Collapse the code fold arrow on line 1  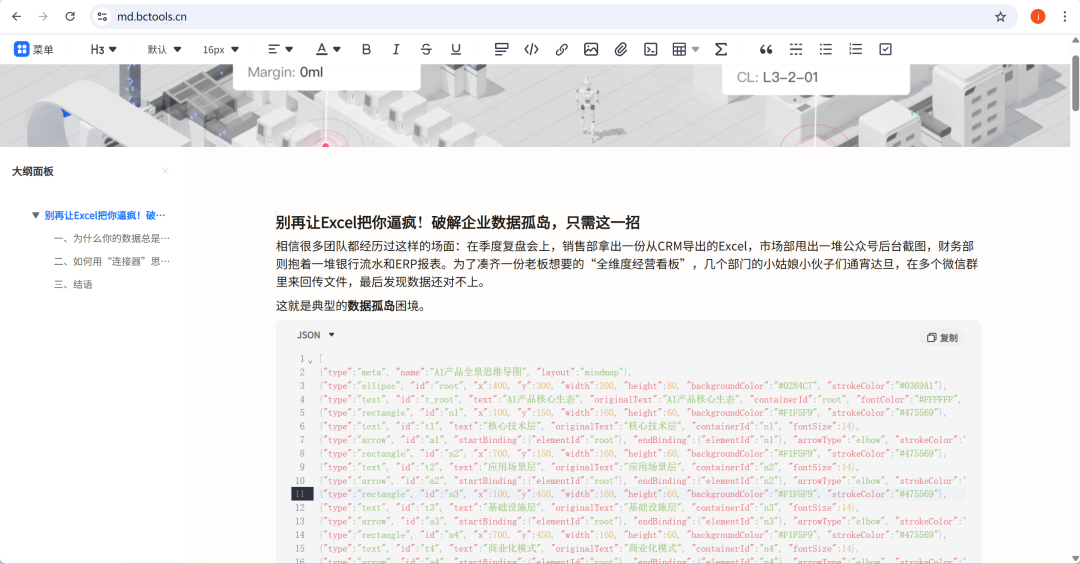click(x=310, y=360)
